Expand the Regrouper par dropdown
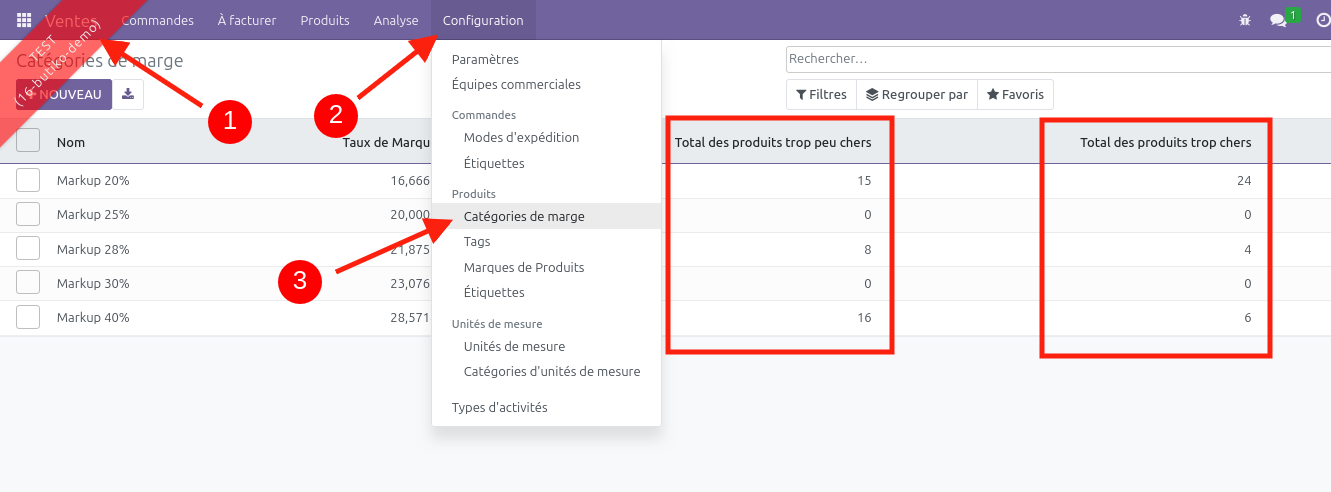This screenshot has height=492, width=1331. 917,94
